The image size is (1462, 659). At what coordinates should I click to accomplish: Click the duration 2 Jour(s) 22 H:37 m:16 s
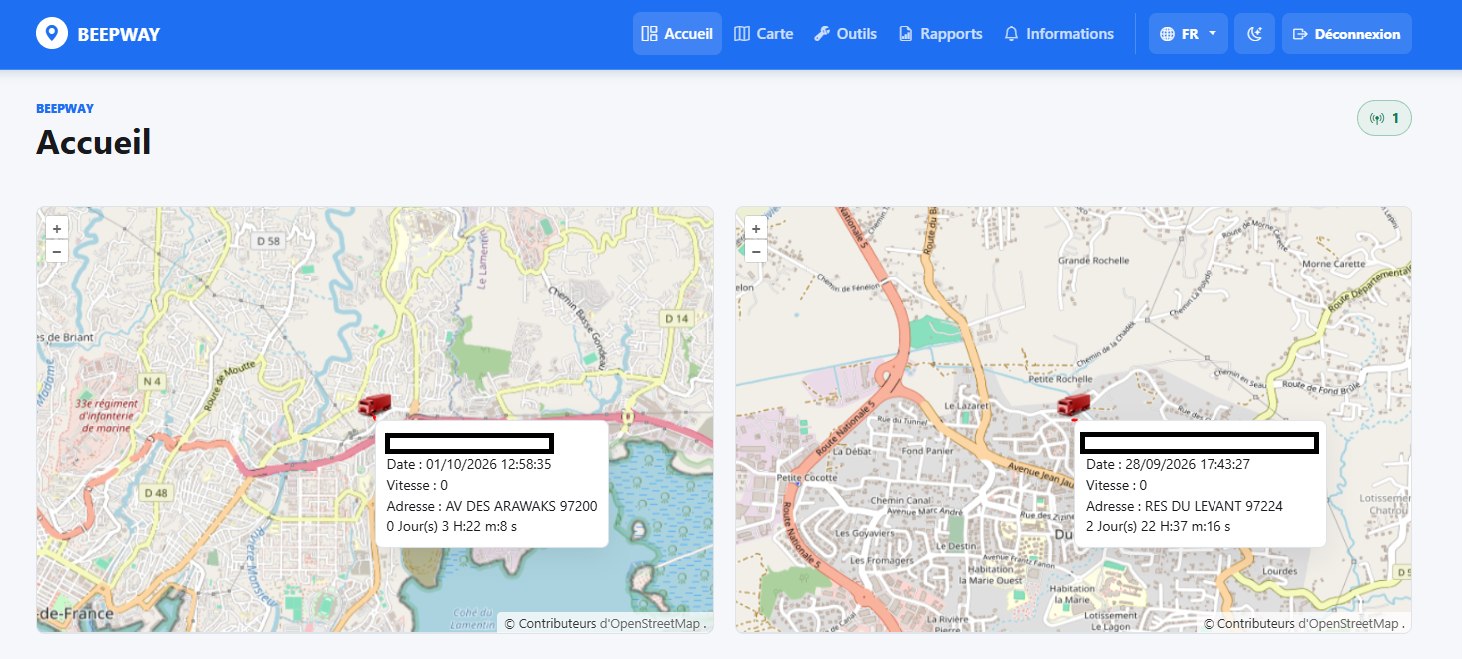[x=1158, y=526]
